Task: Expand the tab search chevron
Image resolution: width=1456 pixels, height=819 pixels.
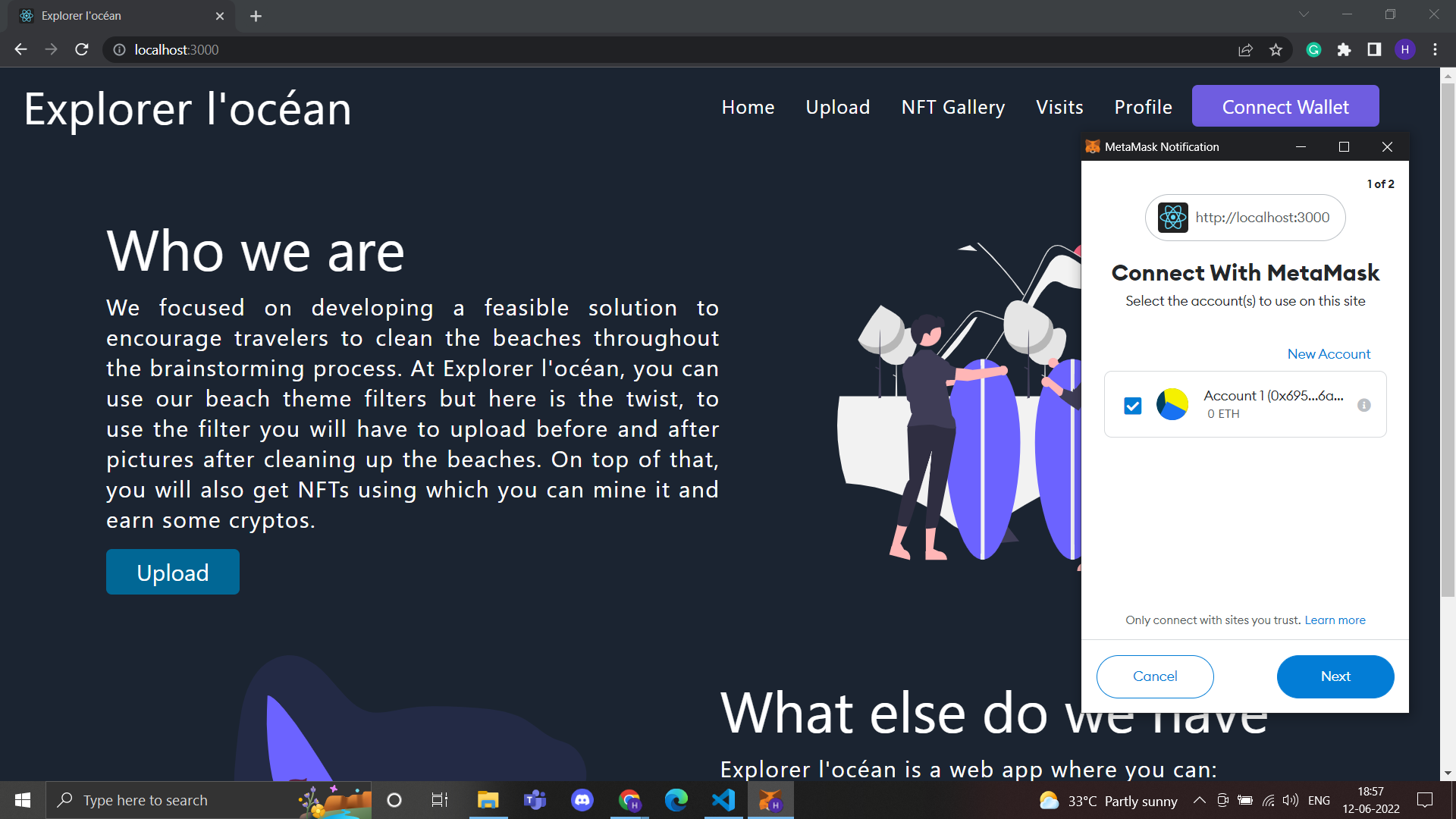Action: (x=1304, y=14)
